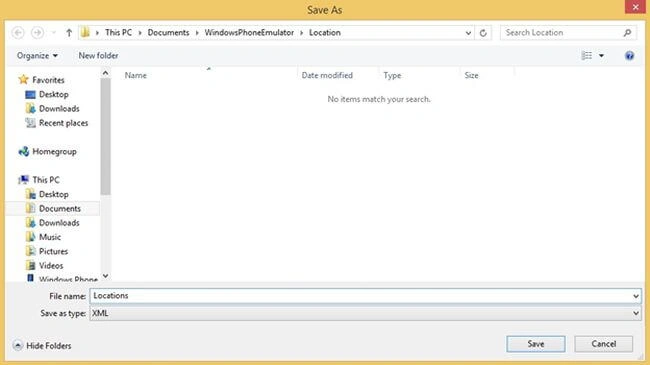Collapse the pane with Hide Folders
The image size is (650, 365).
[42, 346]
